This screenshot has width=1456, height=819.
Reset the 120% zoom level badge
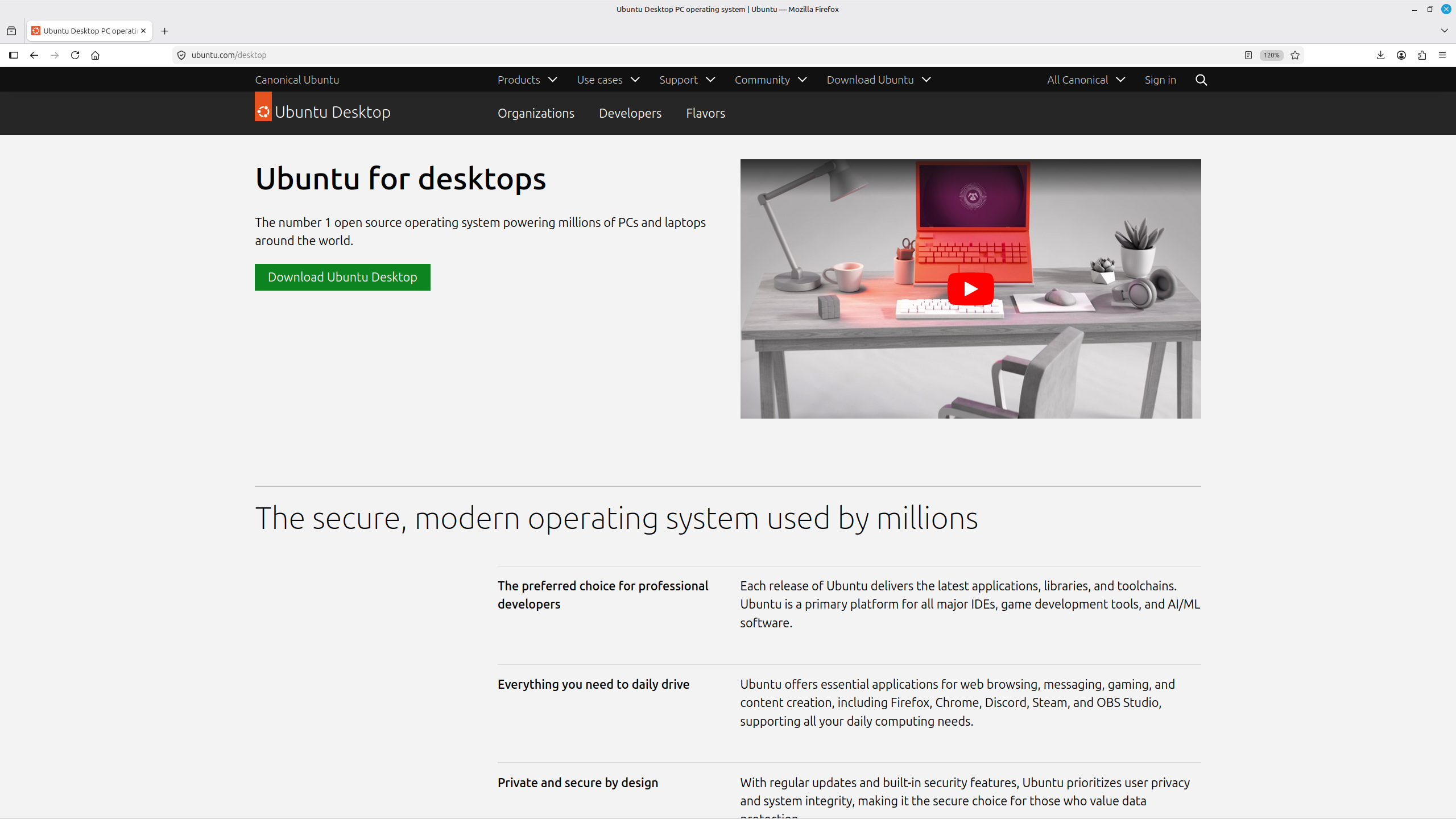pyautogui.click(x=1271, y=55)
